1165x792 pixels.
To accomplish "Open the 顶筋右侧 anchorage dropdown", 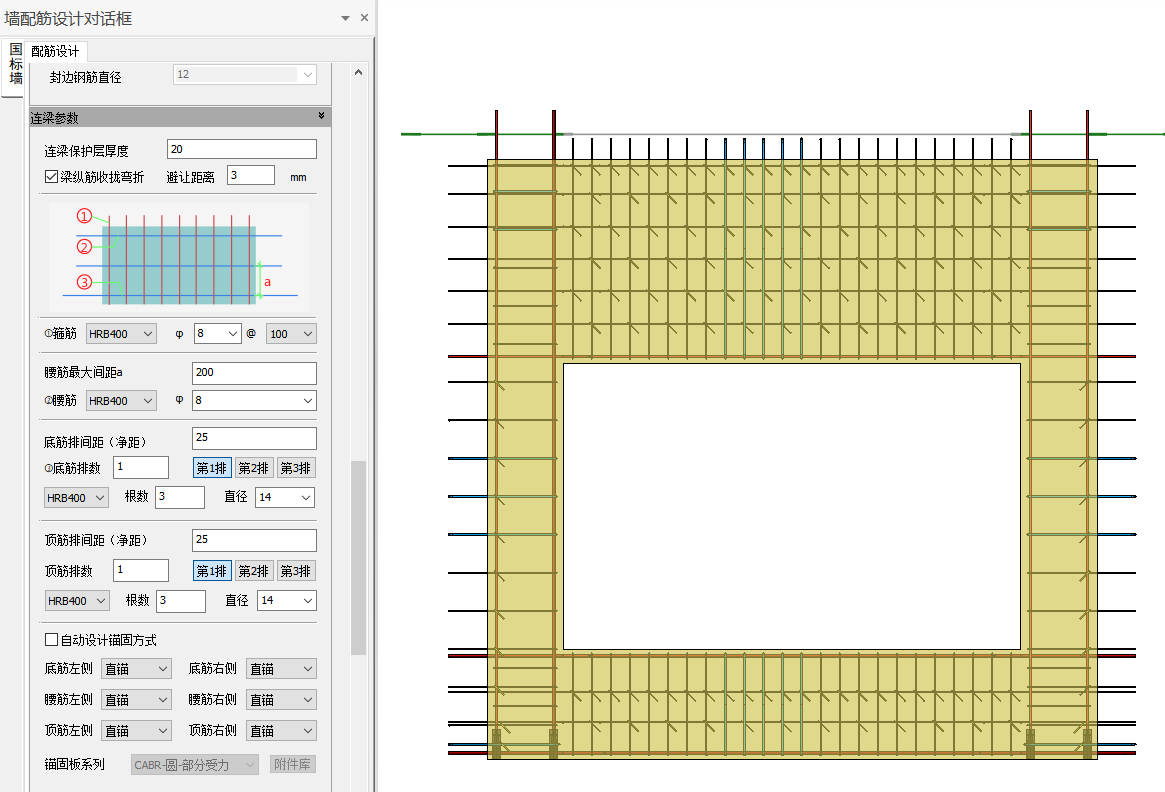I will click(x=281, y=731).
